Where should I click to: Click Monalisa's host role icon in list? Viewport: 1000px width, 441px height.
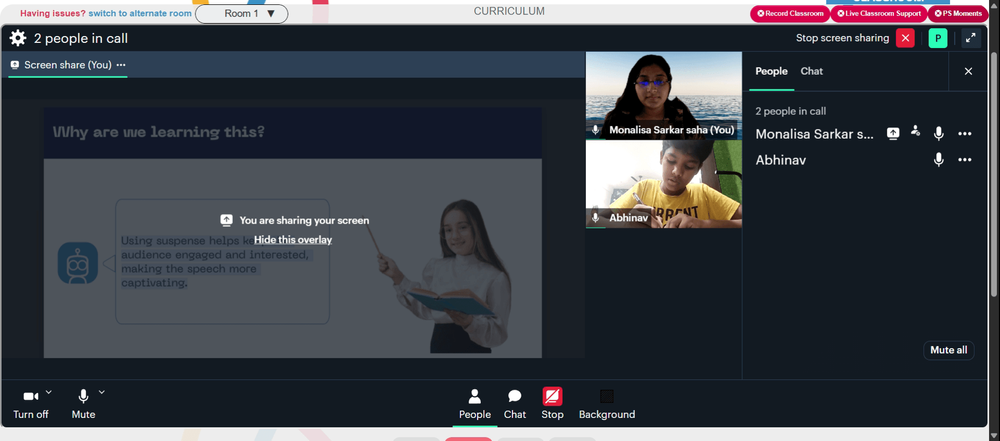(916, 131)
